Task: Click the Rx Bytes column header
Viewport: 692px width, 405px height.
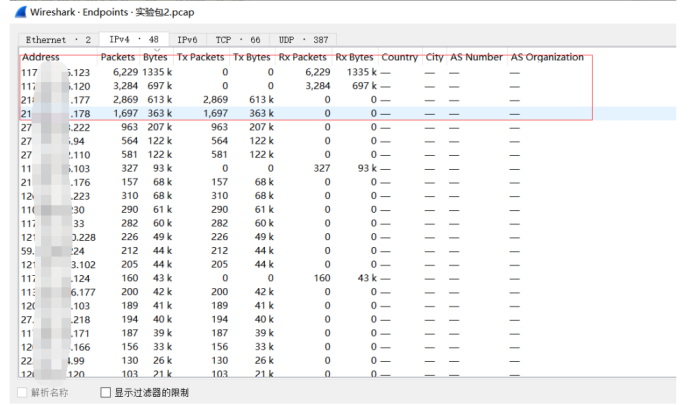Action: [354, 57]
